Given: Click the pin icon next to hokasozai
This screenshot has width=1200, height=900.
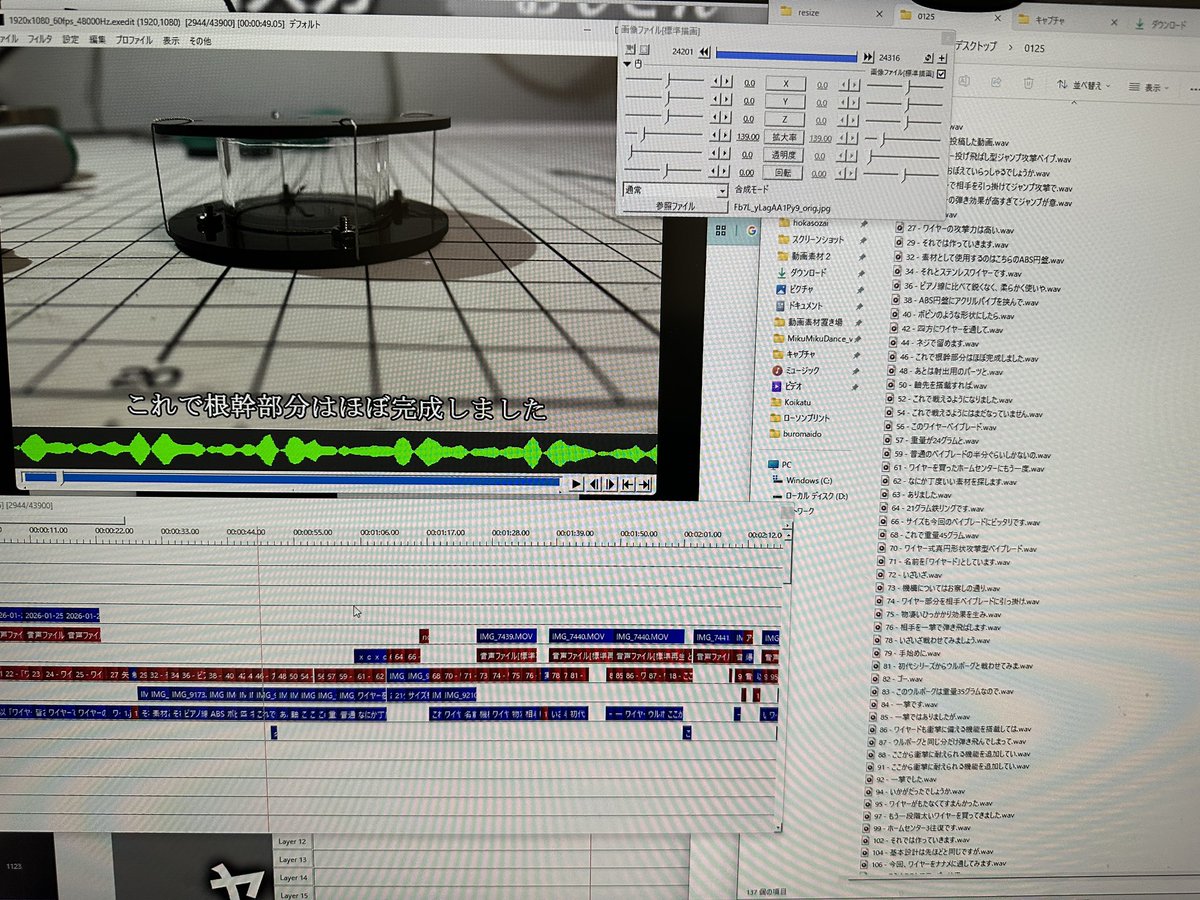Looking at the screenshot, I should pos(862,222).
